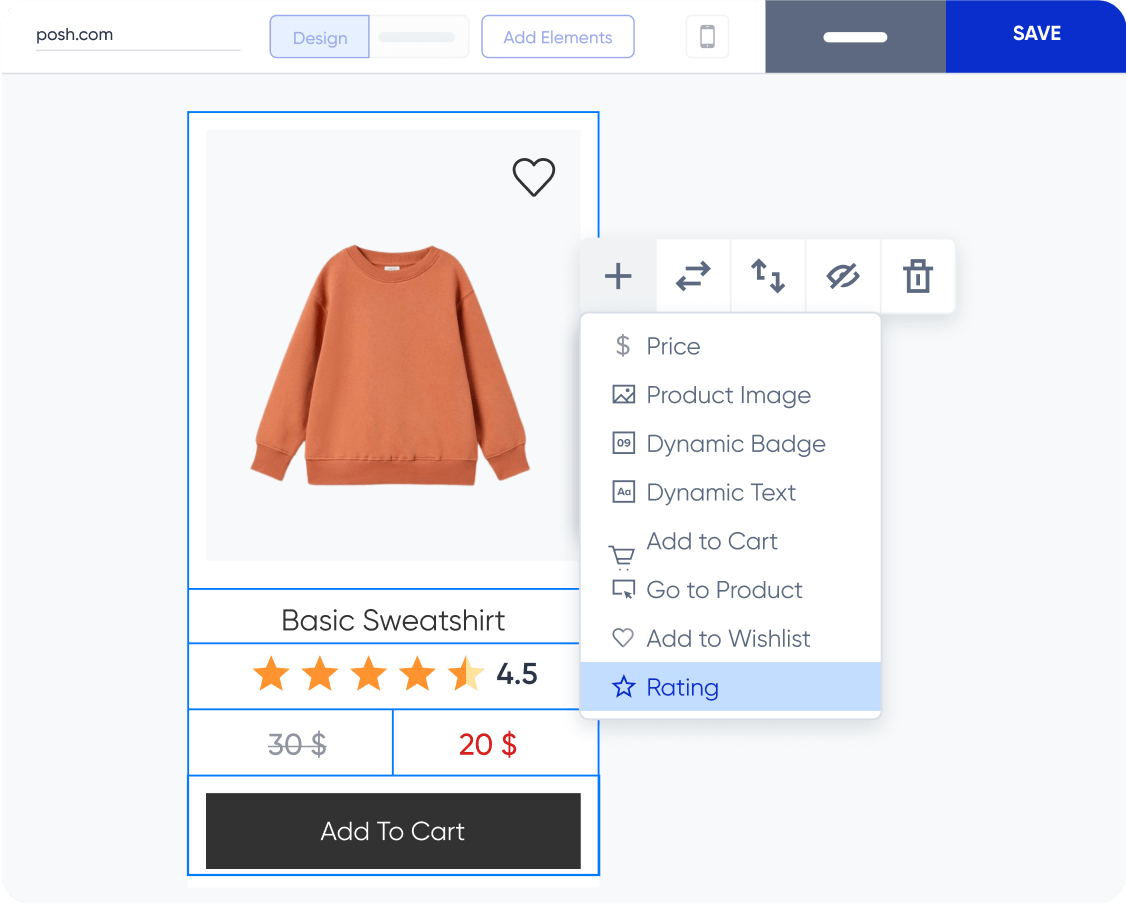Screen dimensions: 1126x904
Task: Switch to mobile preview phone icon
Action: click(707, 37)
